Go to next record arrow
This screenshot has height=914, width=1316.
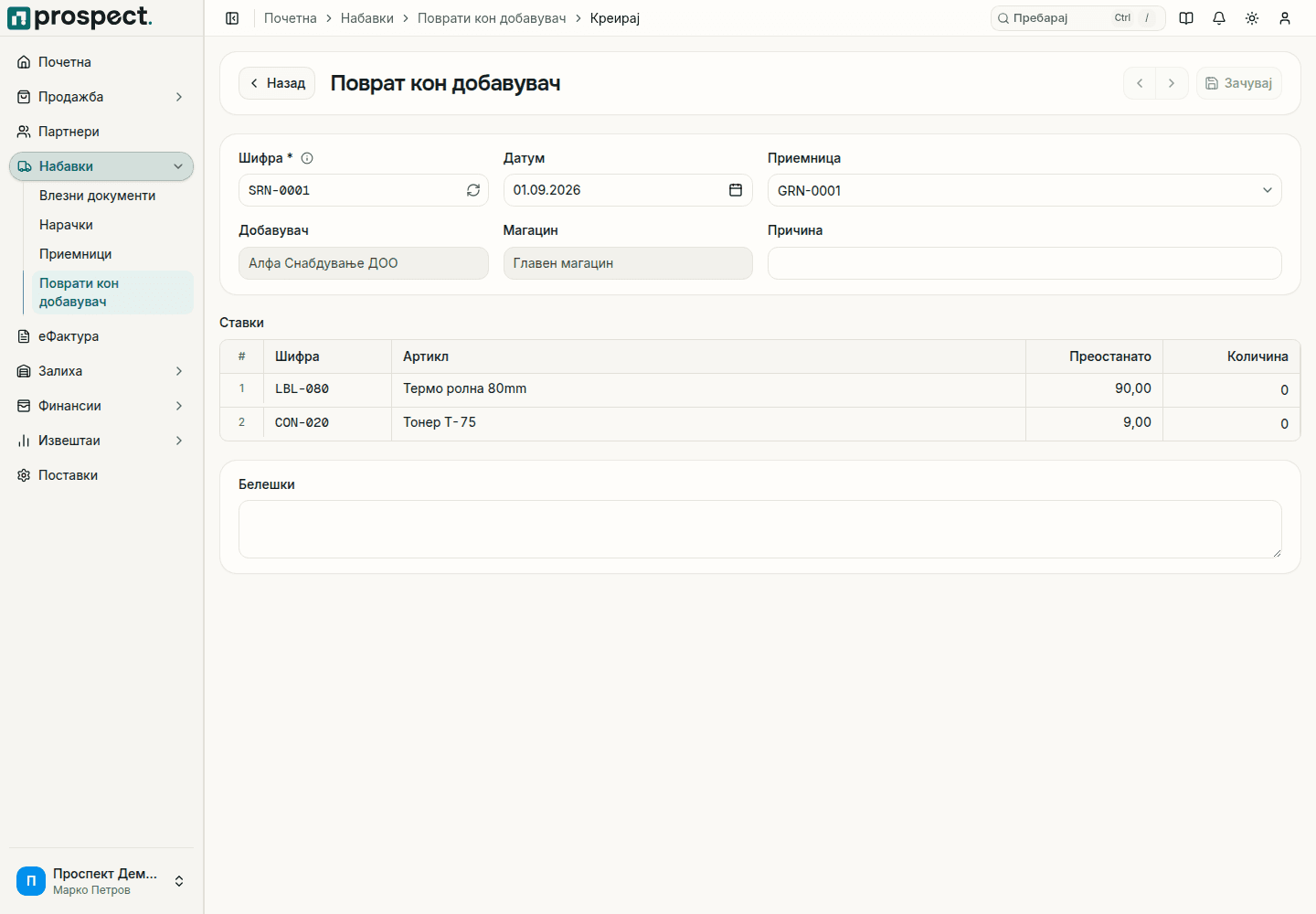(1172, 83)
